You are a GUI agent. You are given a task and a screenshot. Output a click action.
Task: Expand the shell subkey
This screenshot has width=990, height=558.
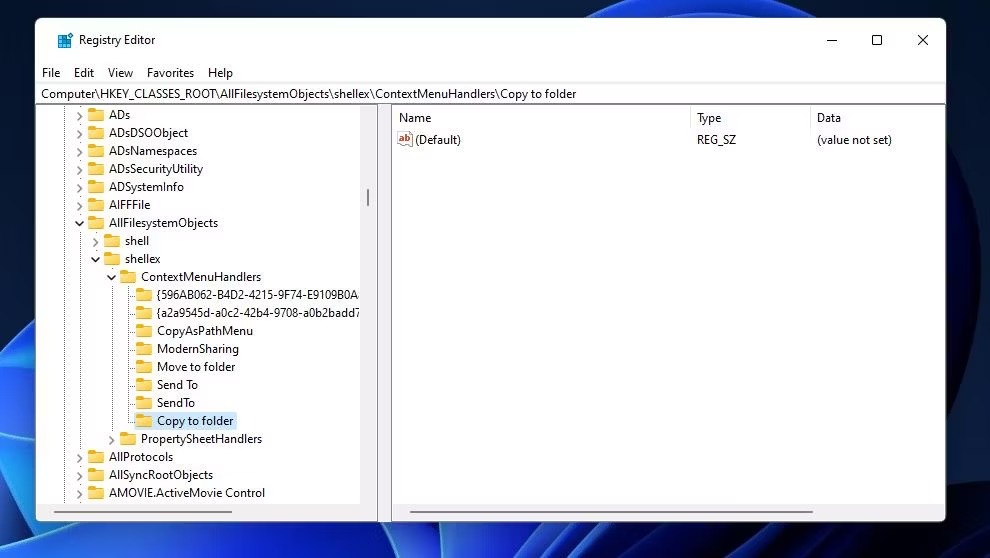pos(95,241)
